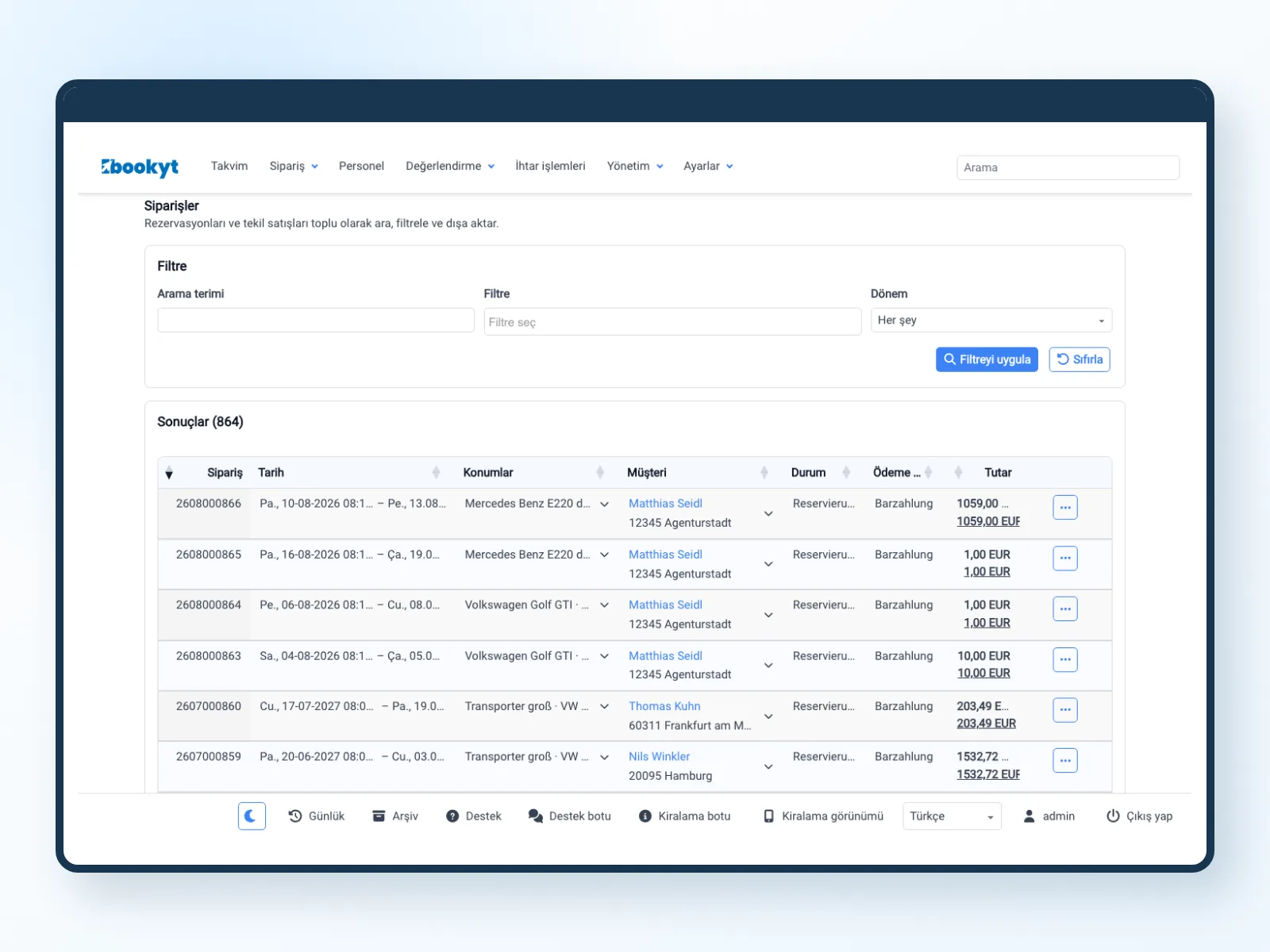Open Destek botu chat
The height and width of the screenshot is (952, 1270).
(x=569, y=816)
